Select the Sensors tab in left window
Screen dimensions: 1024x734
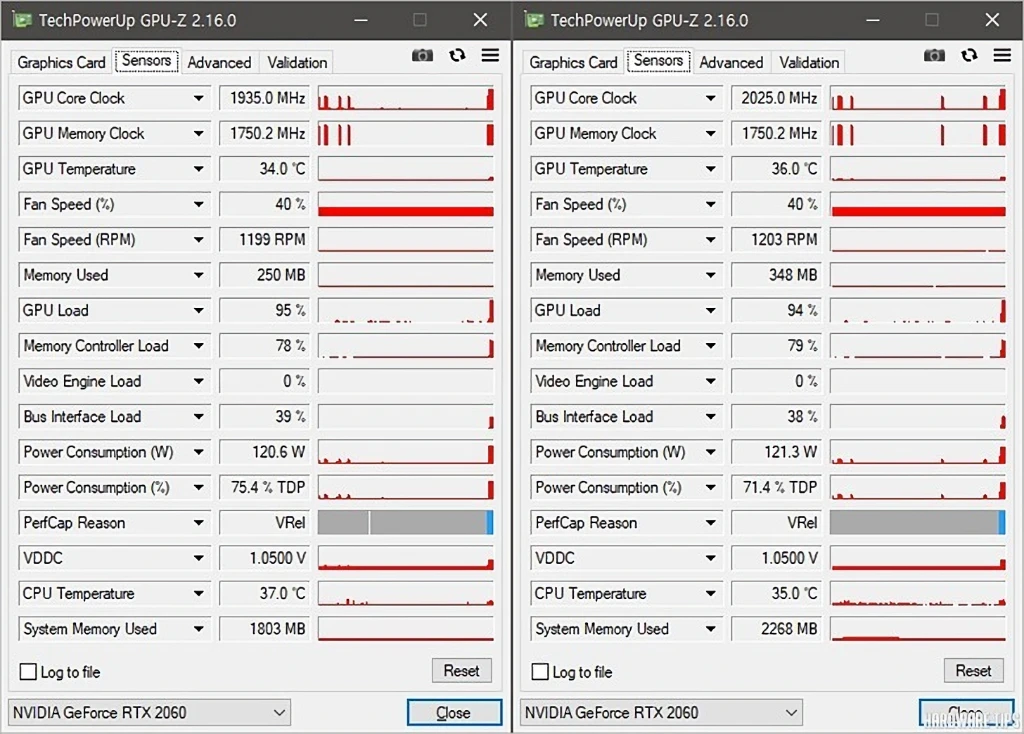click(x=146, y=61)
